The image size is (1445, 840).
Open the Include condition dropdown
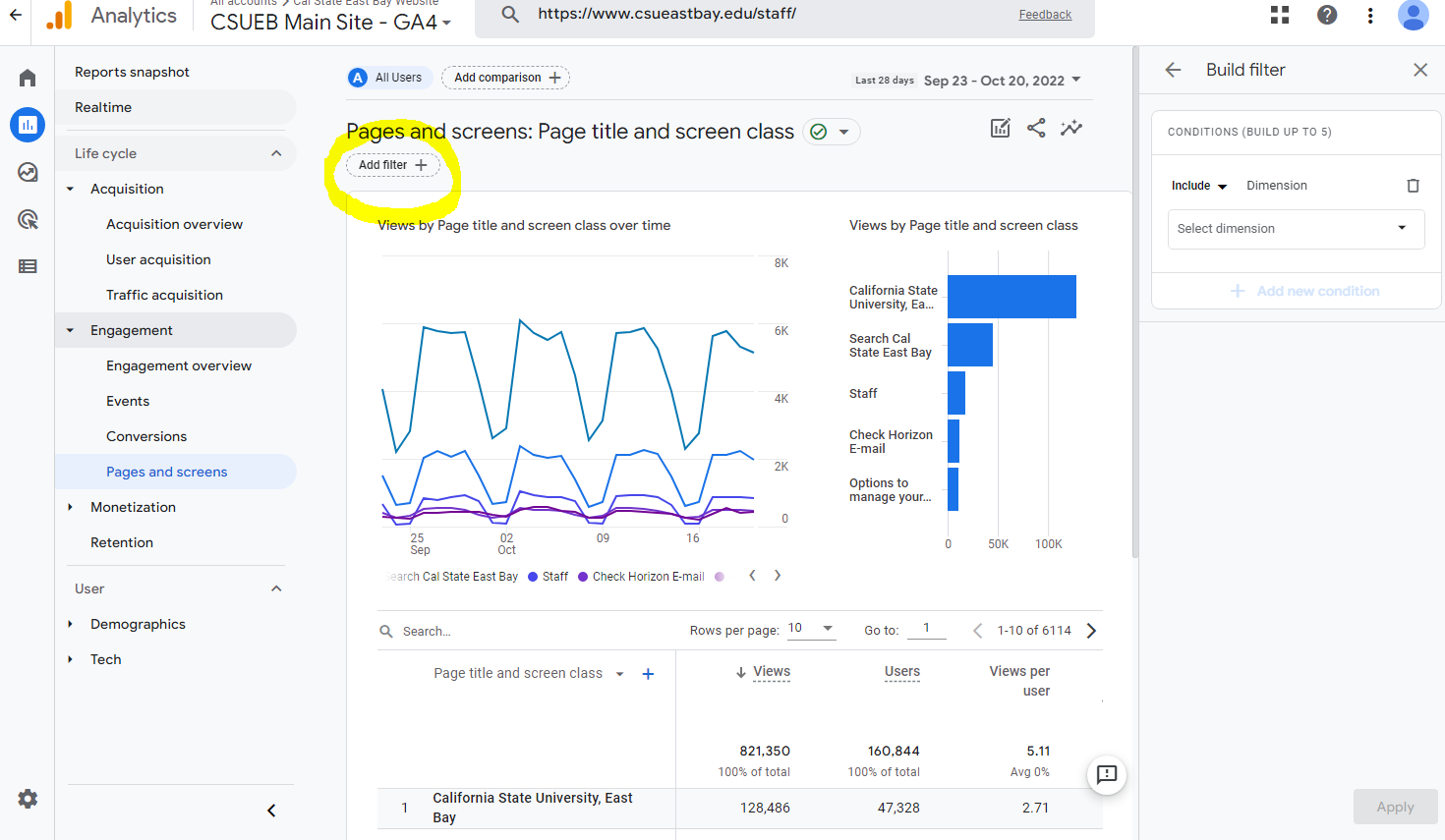tap(1198, 186)
